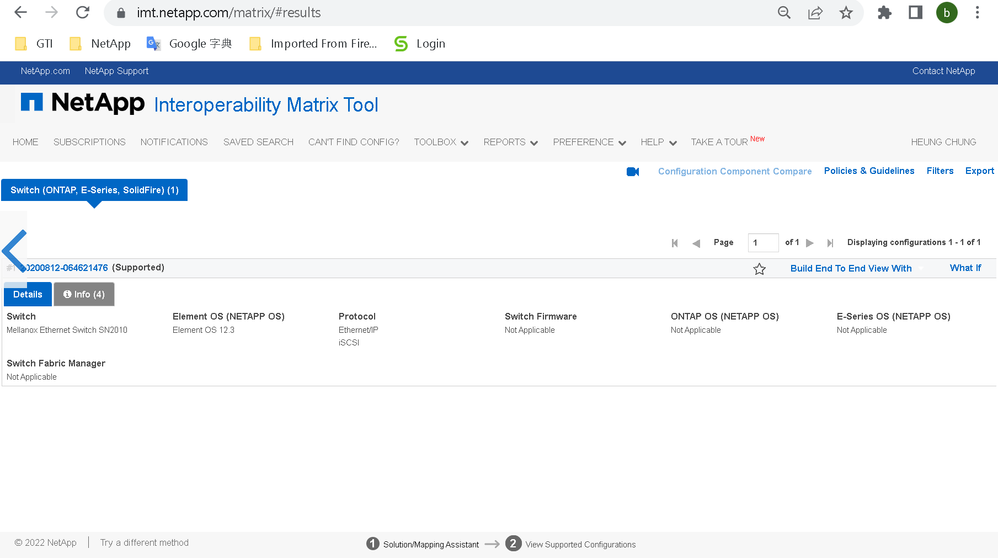Click the video camera icon
The width and height of the screenshot is (998, 558).
(x=633, y=172)
